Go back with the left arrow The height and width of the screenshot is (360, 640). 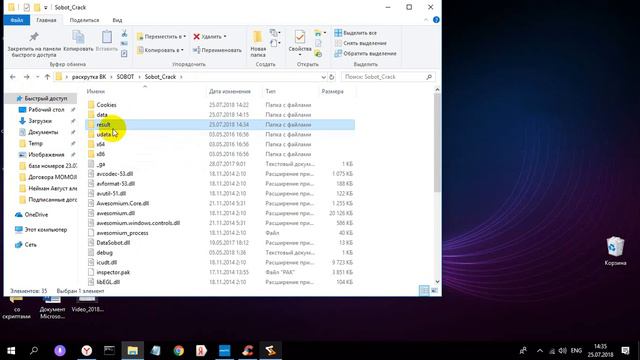(13, 77)
